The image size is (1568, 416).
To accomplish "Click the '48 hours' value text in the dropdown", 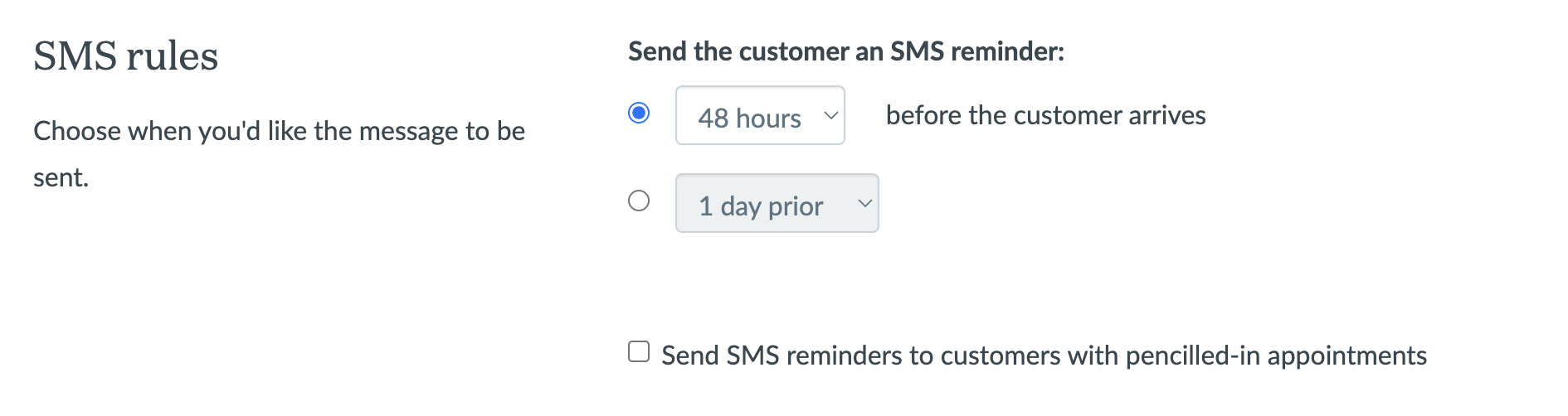I will click(749, 119).
